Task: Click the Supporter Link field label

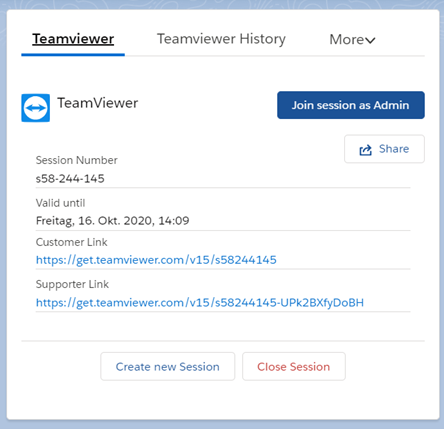Action: pos(72,284)
